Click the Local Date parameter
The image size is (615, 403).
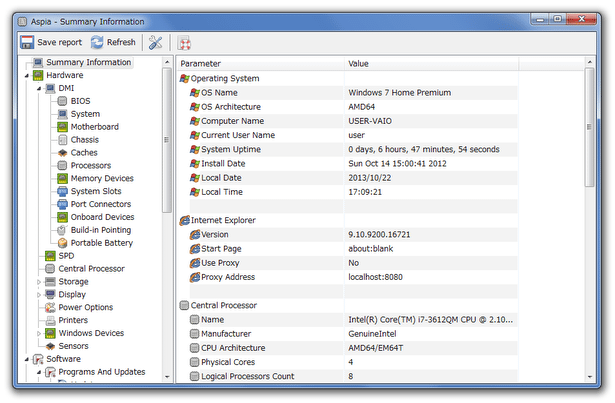(x=221, y=178)
